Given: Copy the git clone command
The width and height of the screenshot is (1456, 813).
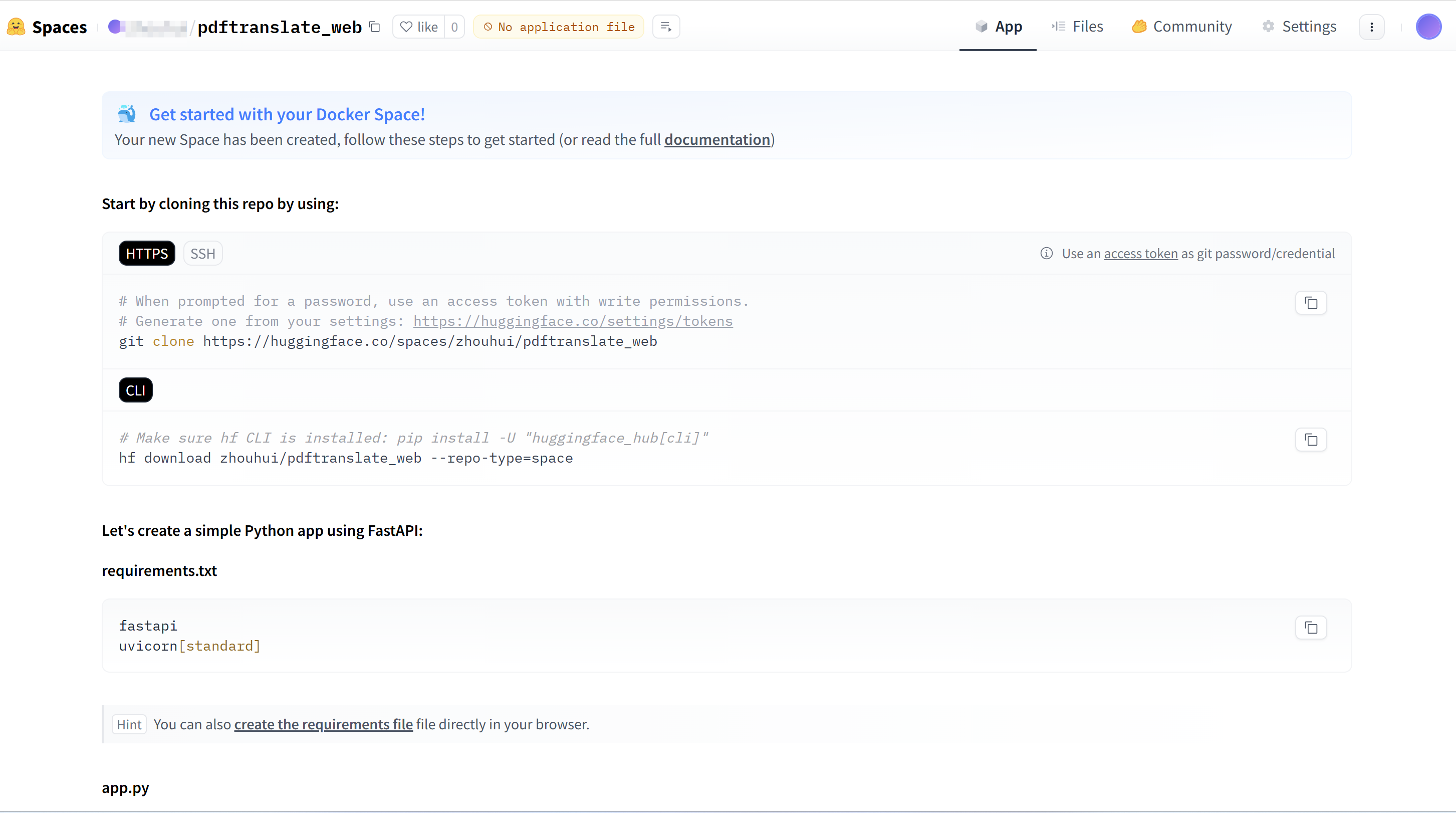Looking at the screenshot, I should pyautogui.click(x=1311, y=303).
